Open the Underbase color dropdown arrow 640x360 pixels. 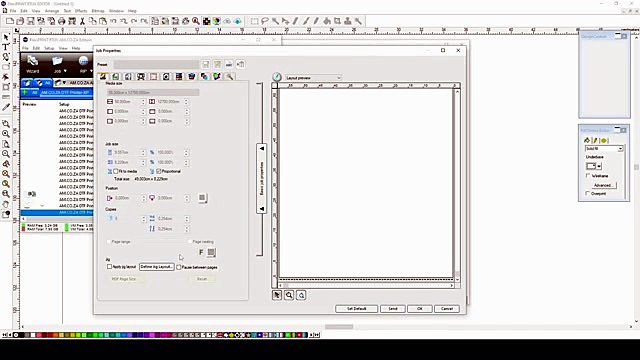[x=599, y=166]
